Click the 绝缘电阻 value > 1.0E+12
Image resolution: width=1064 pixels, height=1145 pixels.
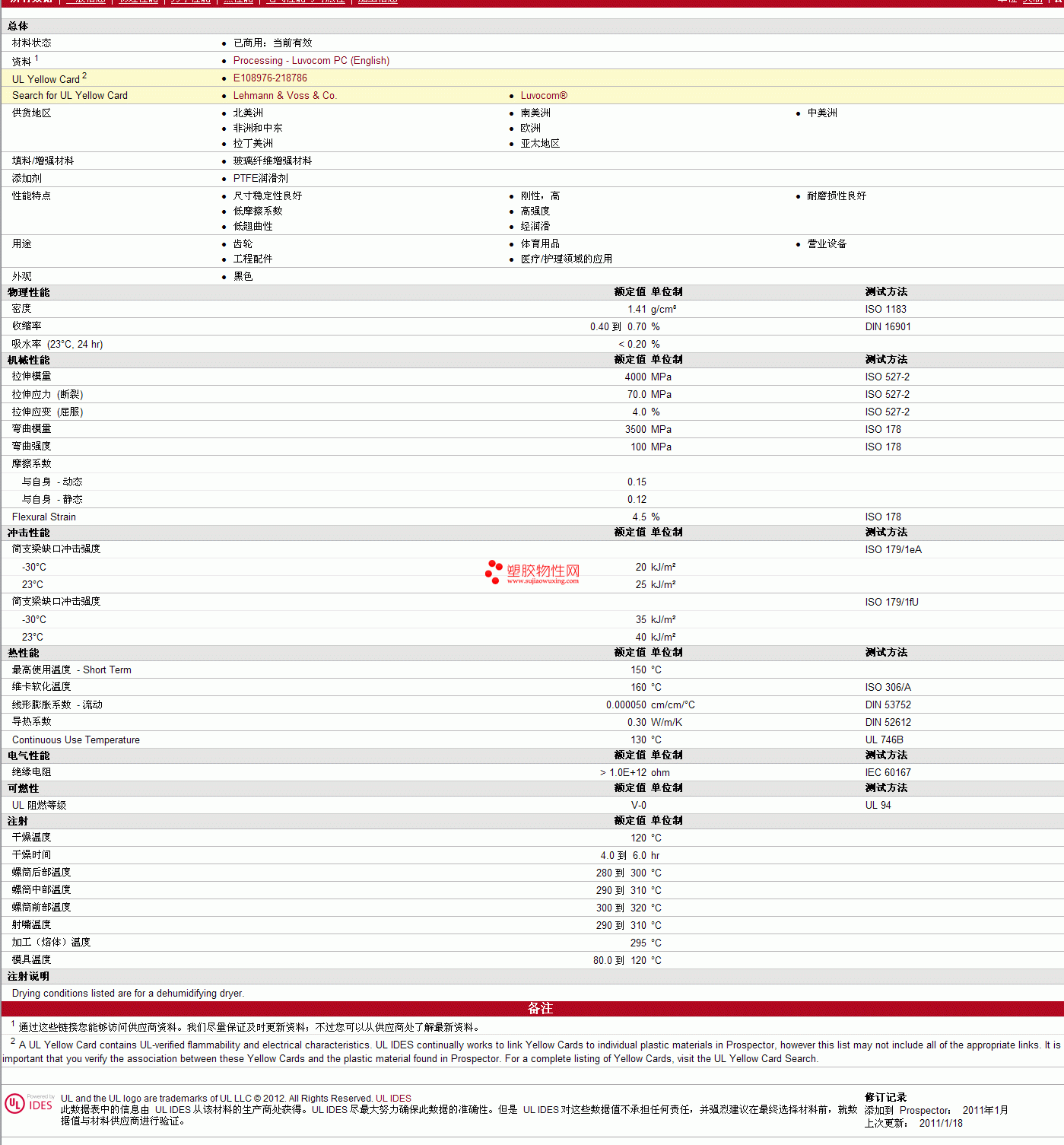tap(623, 773)
